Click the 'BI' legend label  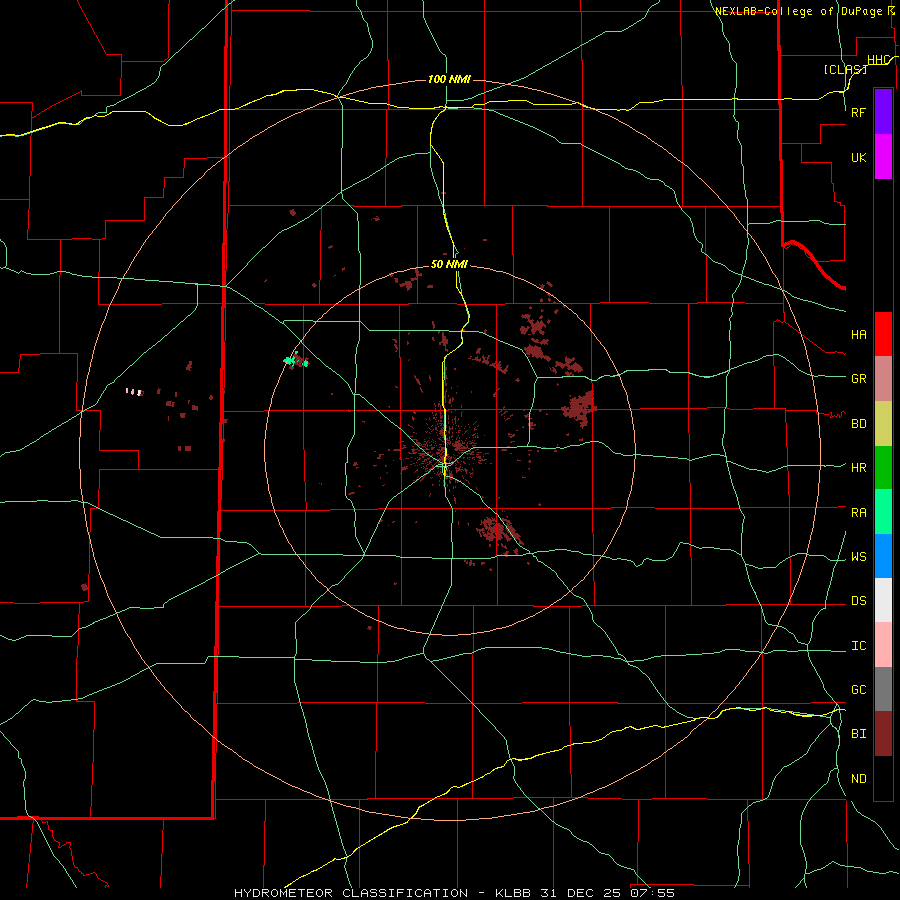click(859, 734)
